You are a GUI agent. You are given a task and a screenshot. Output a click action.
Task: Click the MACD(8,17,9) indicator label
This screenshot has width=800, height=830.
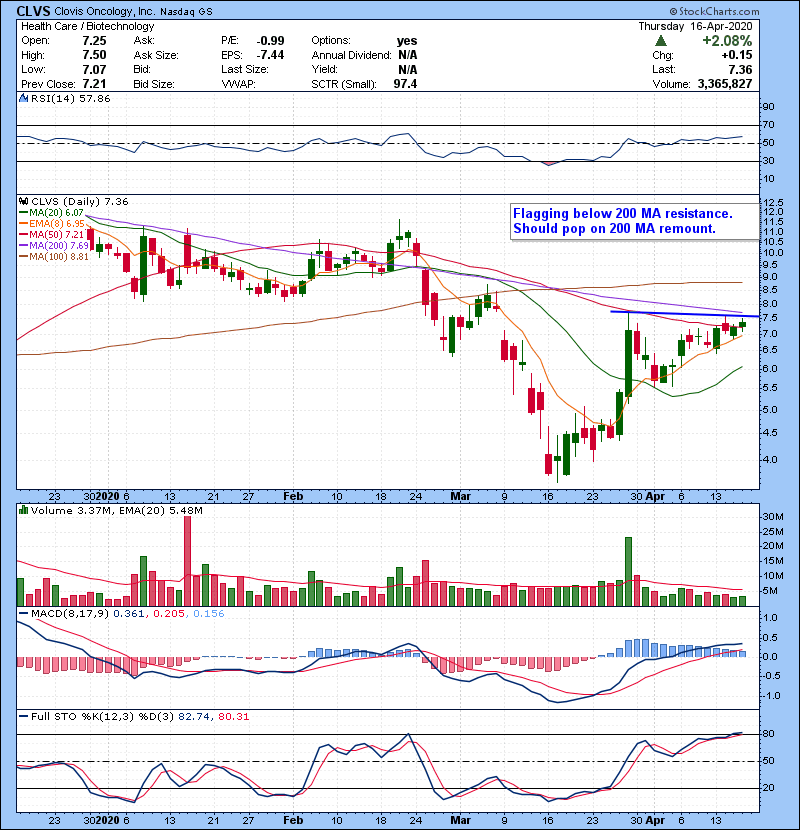click(70, 614)
